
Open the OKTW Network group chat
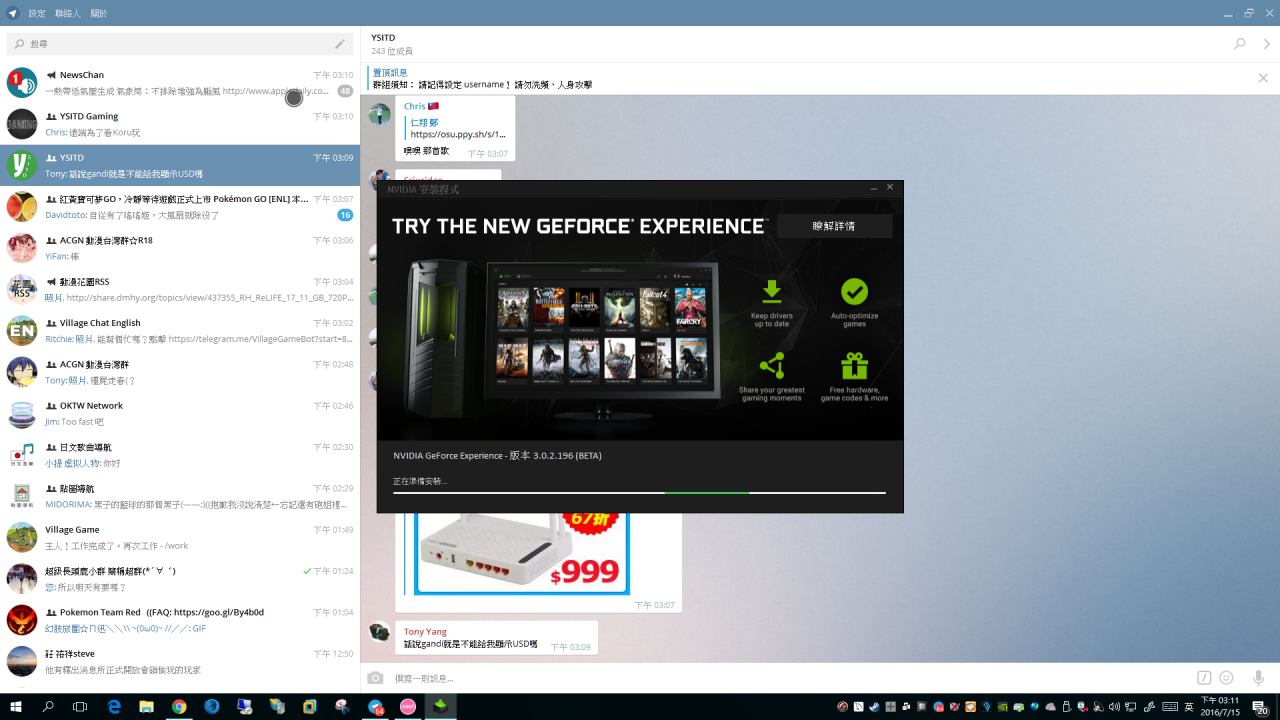180,414
